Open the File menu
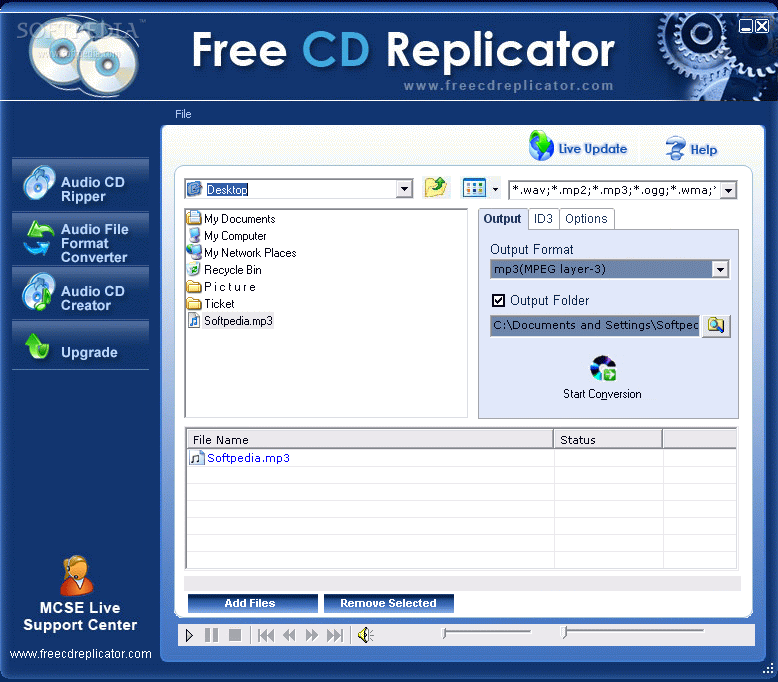Image resolution: width=778 pixels, height=682 pixels. coord(183,114)
